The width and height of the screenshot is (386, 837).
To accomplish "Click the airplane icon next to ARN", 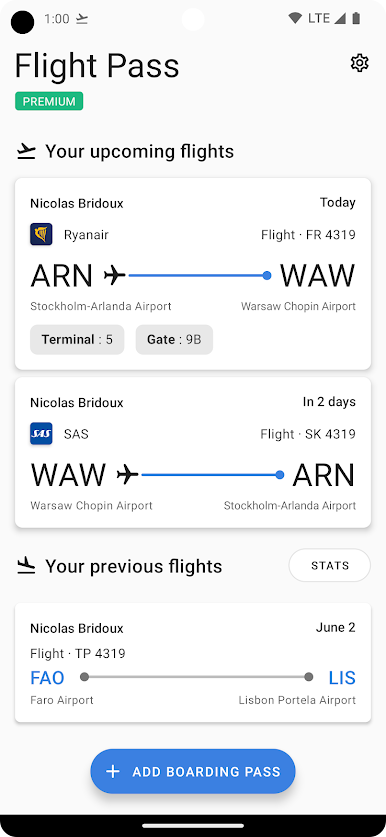I will (x=114, y=275).
